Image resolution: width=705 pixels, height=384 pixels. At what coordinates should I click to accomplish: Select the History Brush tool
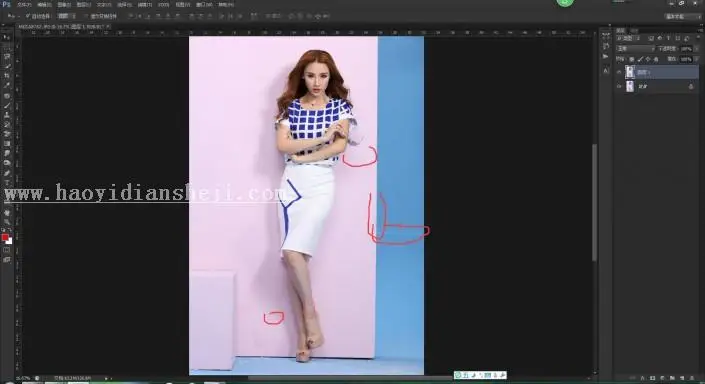(7, 124)
